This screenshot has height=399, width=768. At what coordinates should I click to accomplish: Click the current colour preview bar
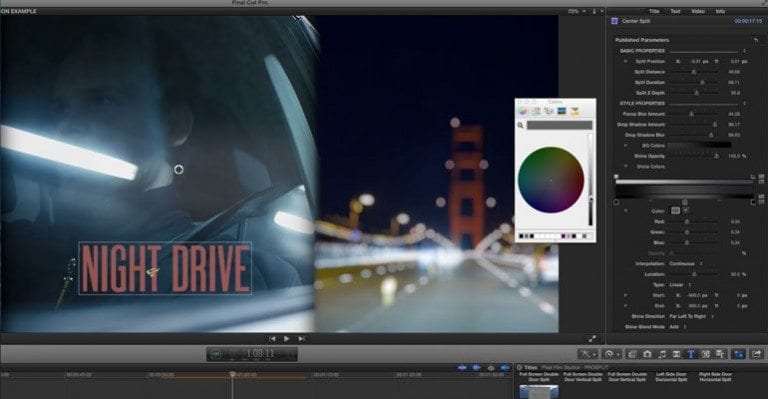[x=559, y=125]
